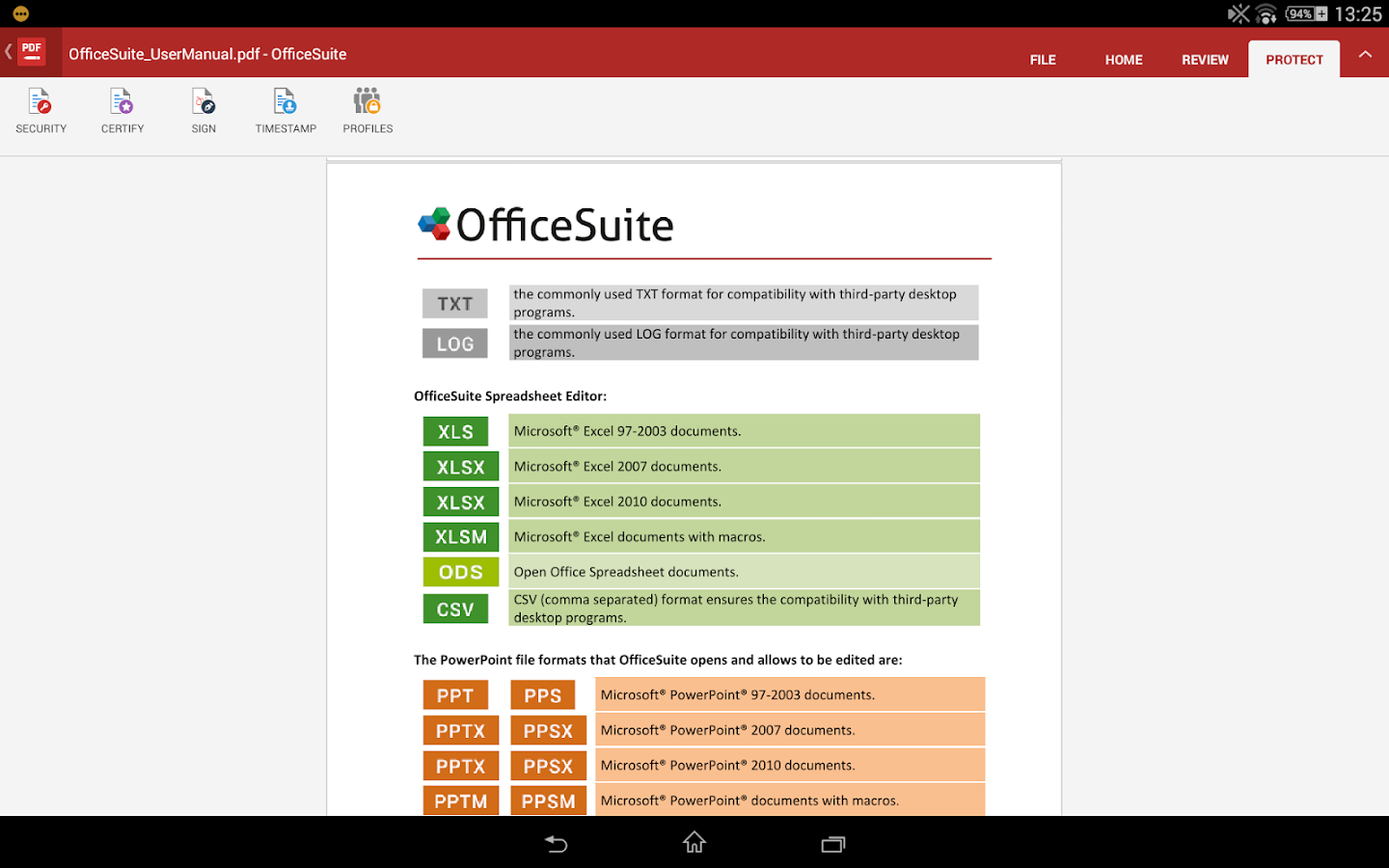Open the recent apps overview
The image size is (1389, 868).
click(832, 843)
